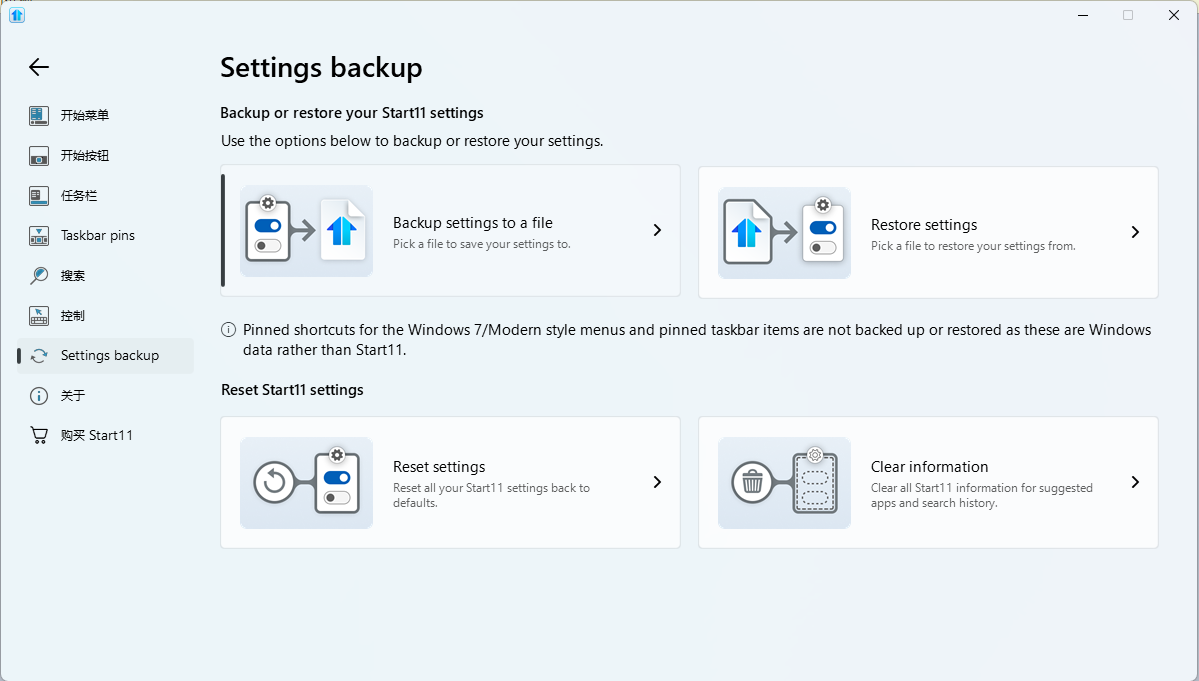Click the back arrow icon
This screenshot has width=1199, height=681.
coord(39,67)
